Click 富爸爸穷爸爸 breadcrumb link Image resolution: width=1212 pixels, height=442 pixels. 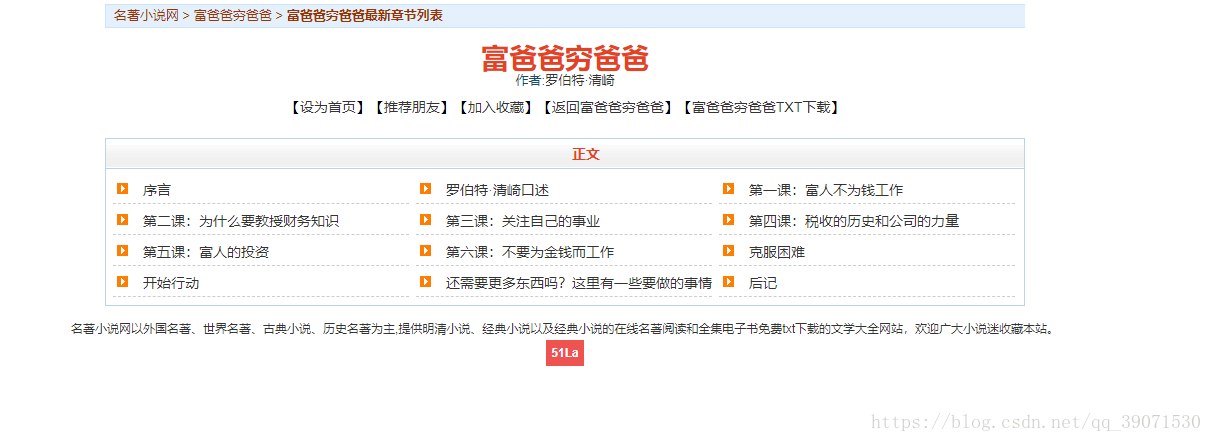[233, 15]
